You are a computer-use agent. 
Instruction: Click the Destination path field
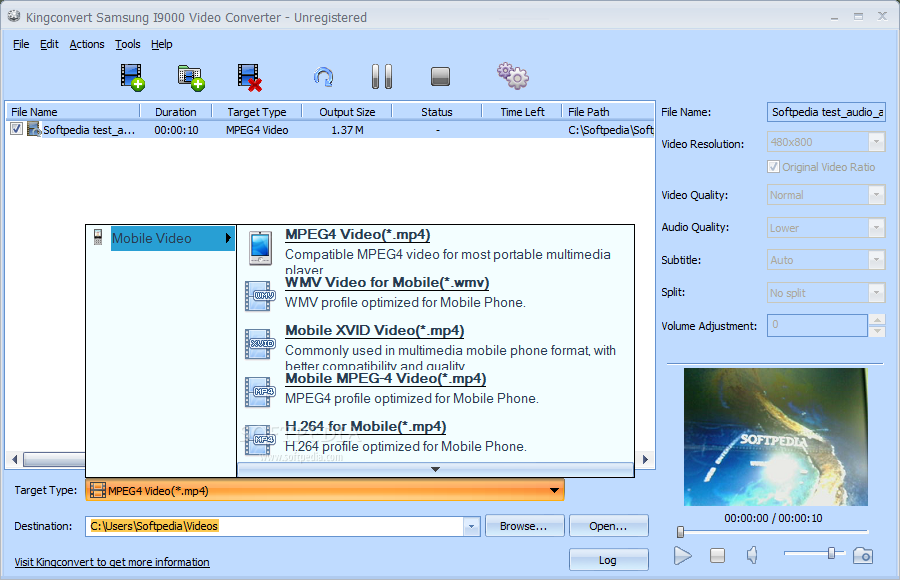click(275, 526)
